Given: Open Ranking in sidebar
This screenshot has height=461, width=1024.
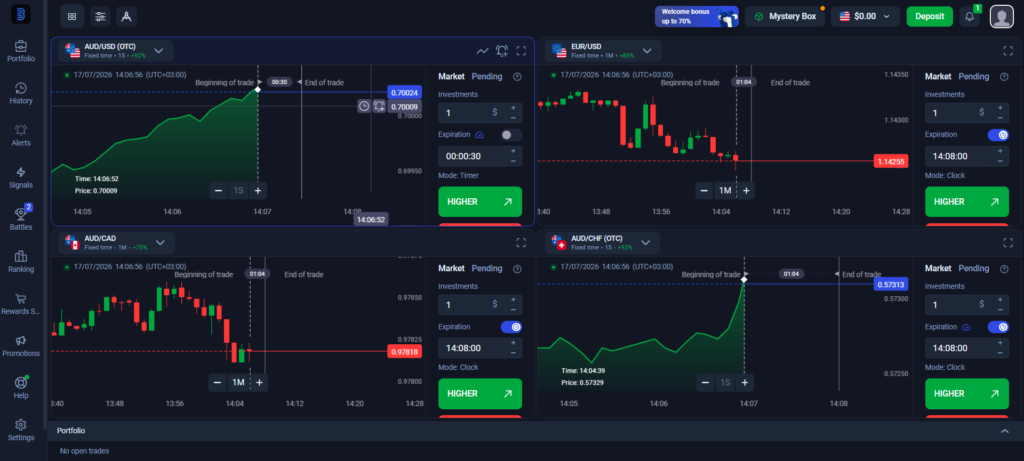Looking at the screenshot, I should [21, 262].
